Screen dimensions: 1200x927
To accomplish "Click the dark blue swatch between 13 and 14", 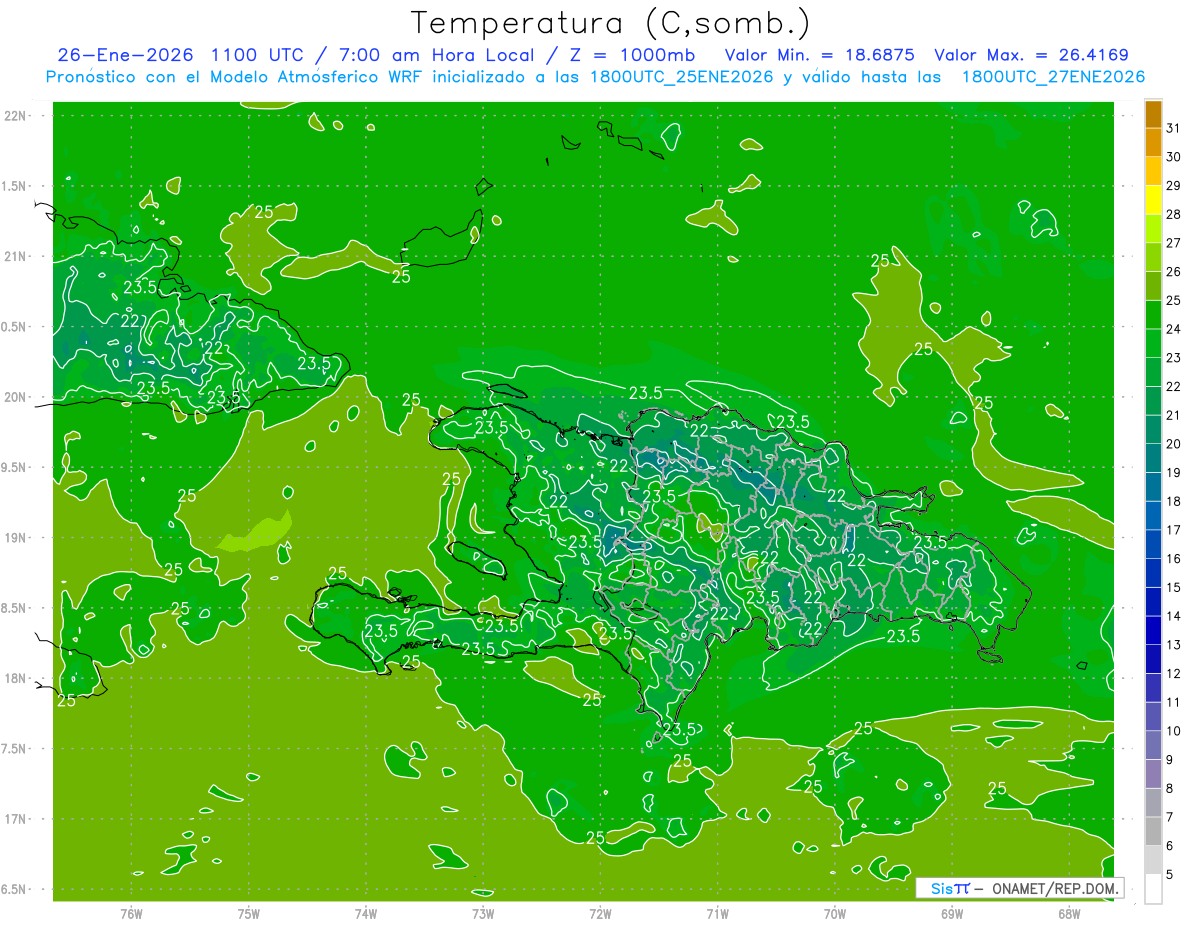I will 1153,631.
